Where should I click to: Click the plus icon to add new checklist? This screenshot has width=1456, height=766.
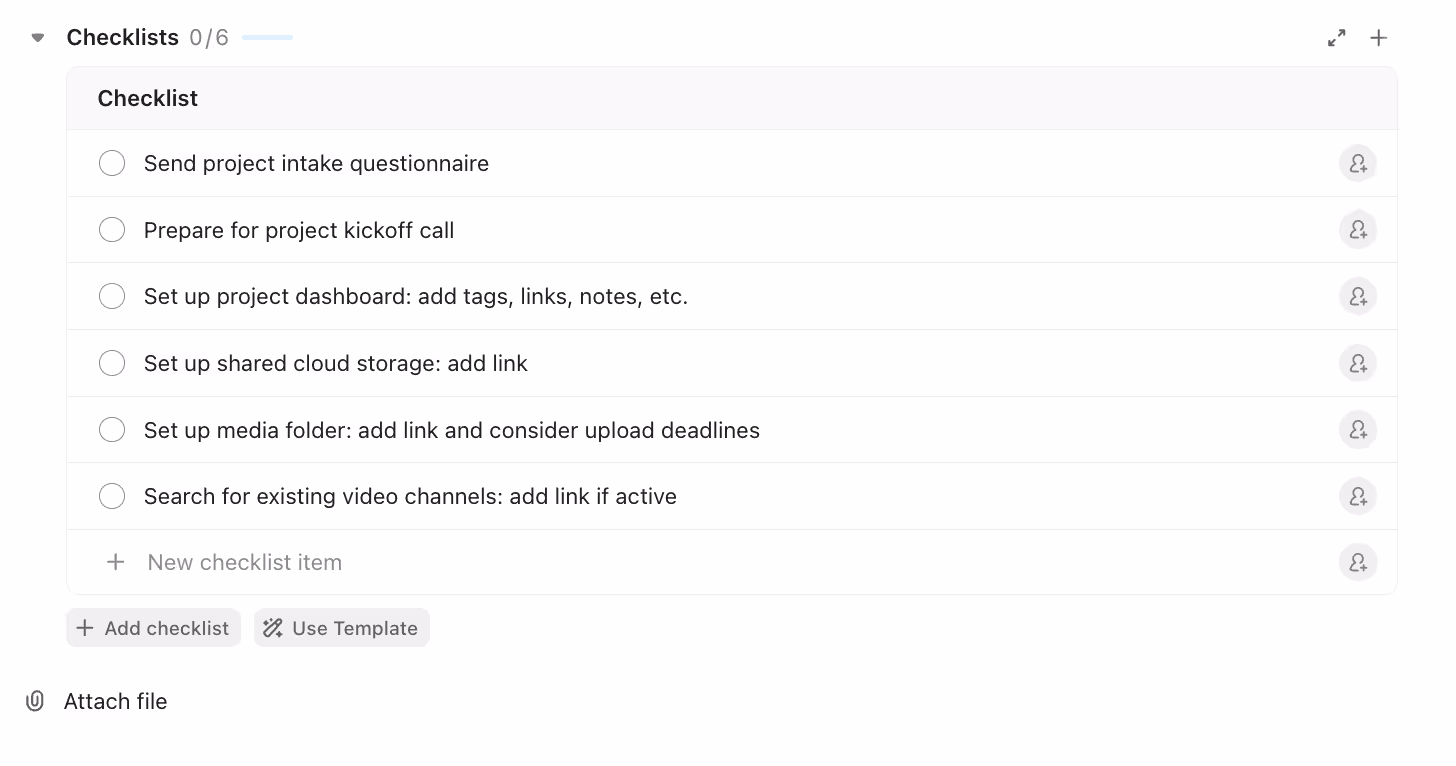[x=1378, y=37]
